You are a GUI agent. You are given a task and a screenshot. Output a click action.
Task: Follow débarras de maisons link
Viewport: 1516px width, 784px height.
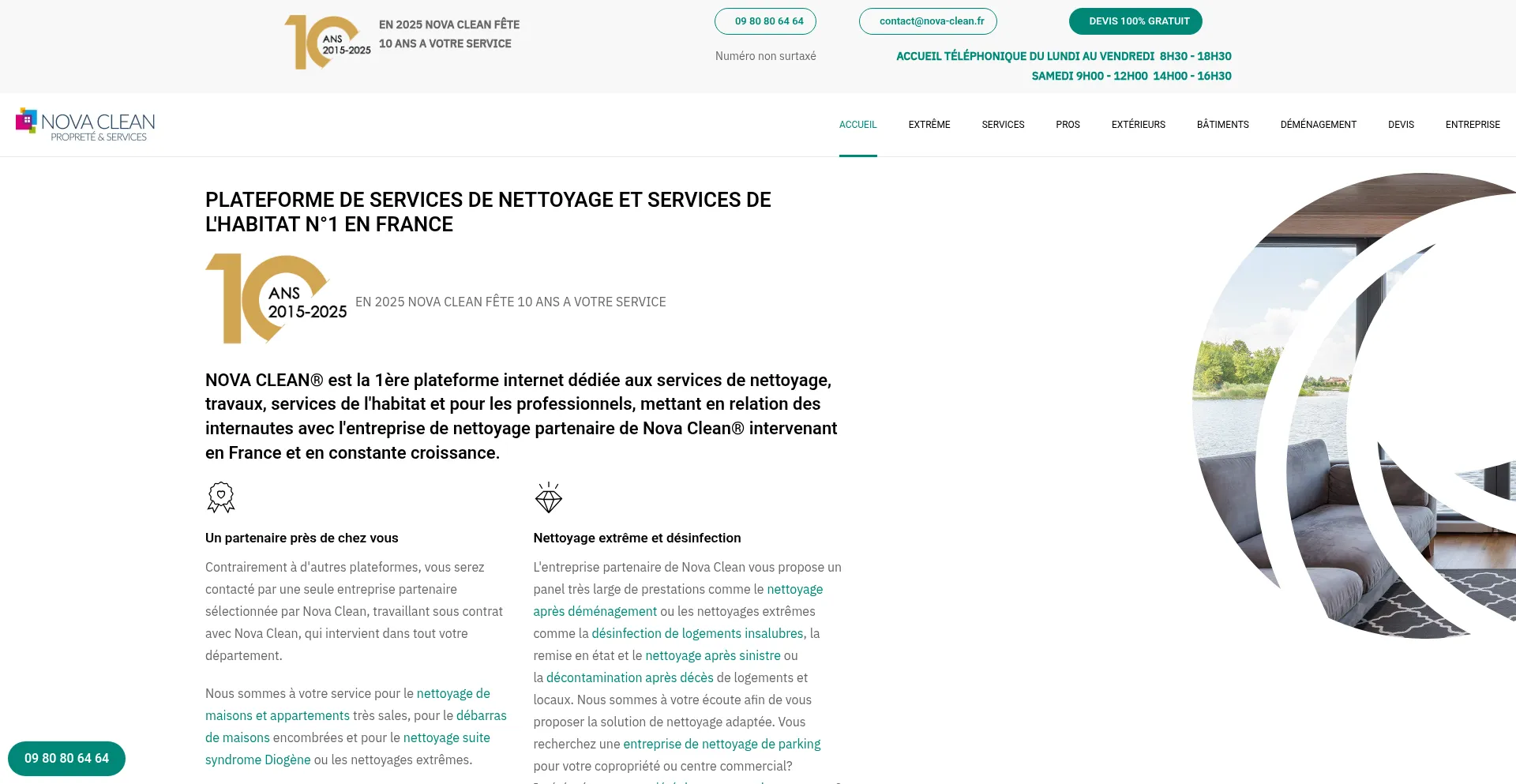click(237, 737)
